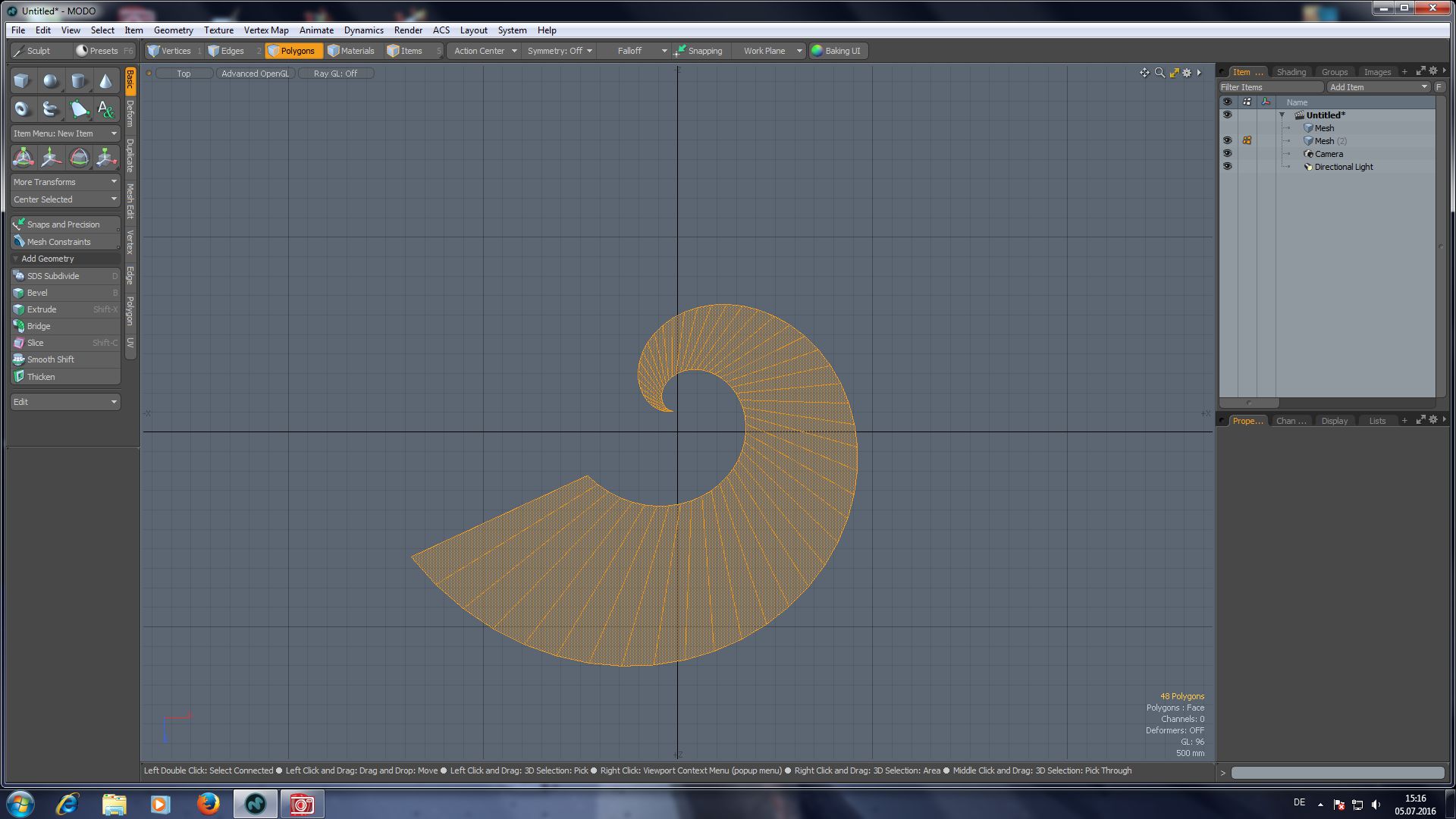Open Firefox from the taskbar
The image size is (1456, 819).
(208, 804)
